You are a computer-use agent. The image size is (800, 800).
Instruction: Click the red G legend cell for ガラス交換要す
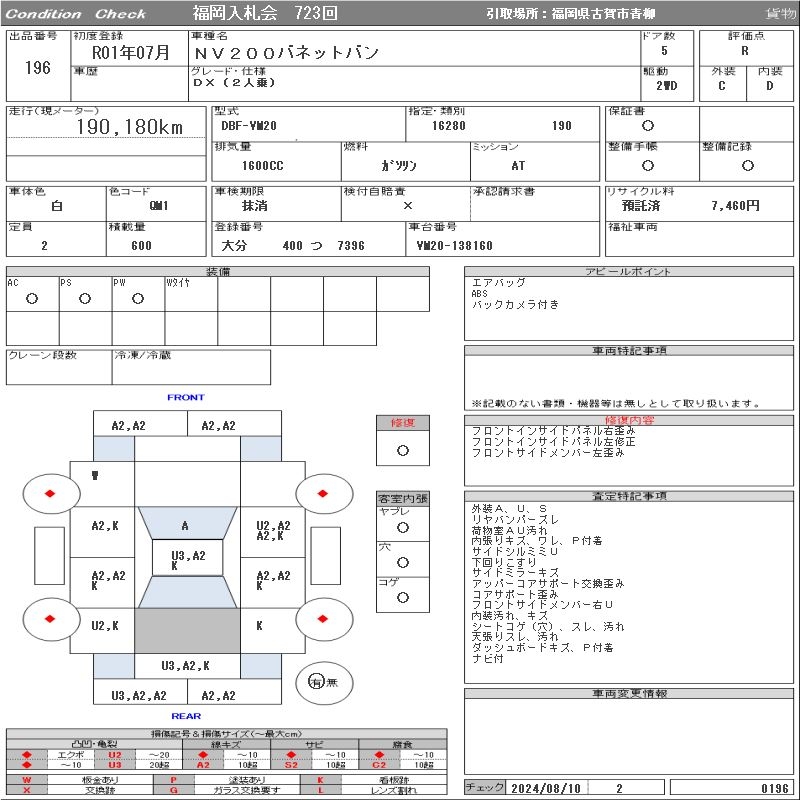pyautogui.click(x=173, y=790)
